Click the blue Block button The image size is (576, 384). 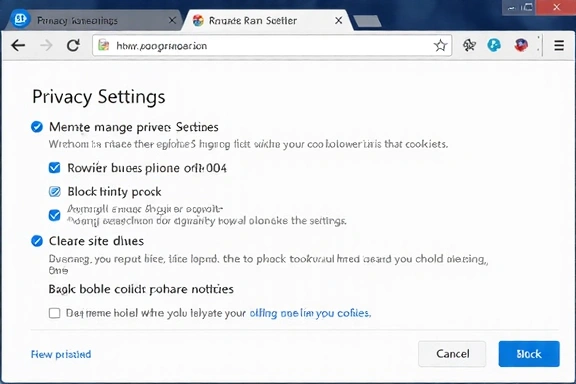(529, 354)
